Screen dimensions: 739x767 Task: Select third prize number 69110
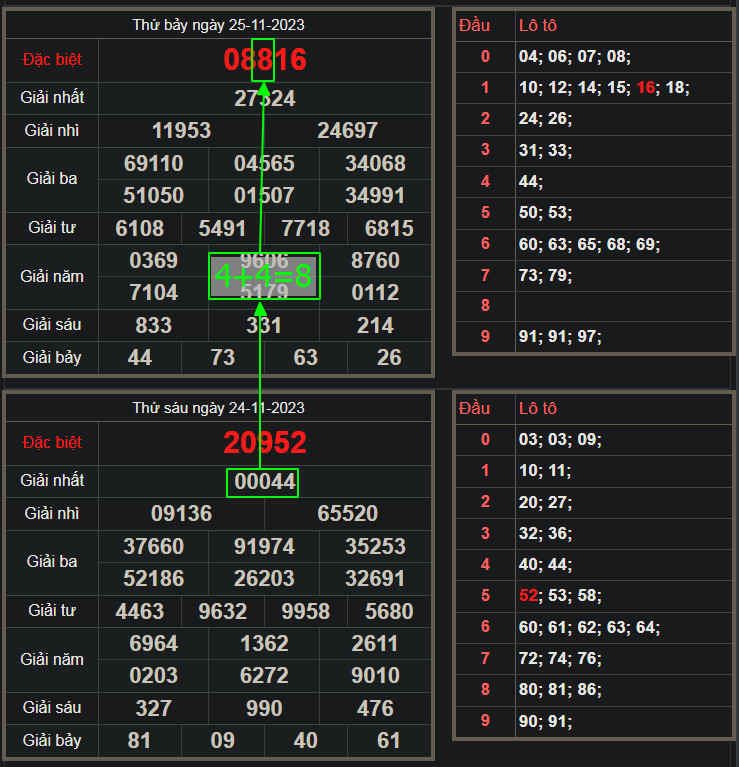pos(153,163)
